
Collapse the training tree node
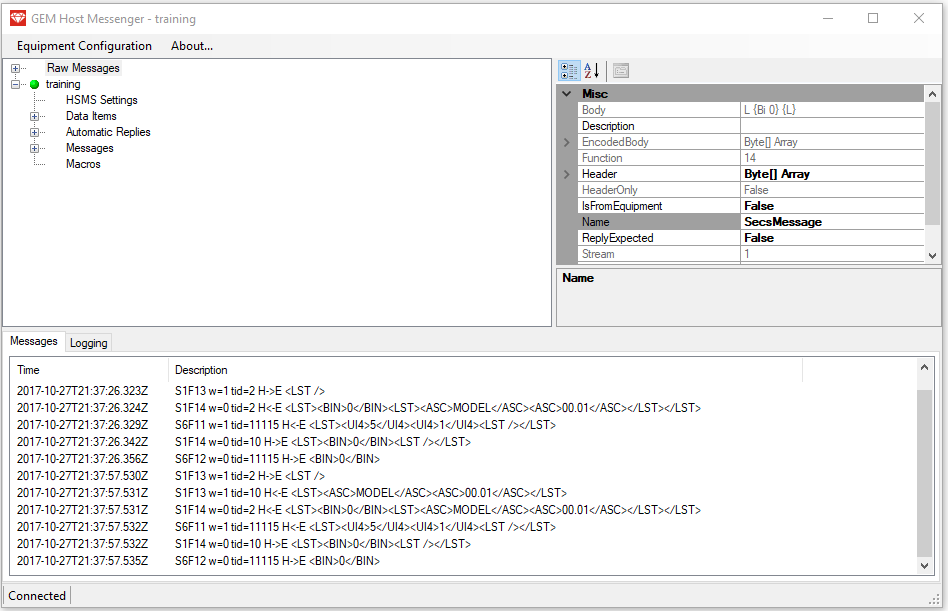tap(16, 85)
